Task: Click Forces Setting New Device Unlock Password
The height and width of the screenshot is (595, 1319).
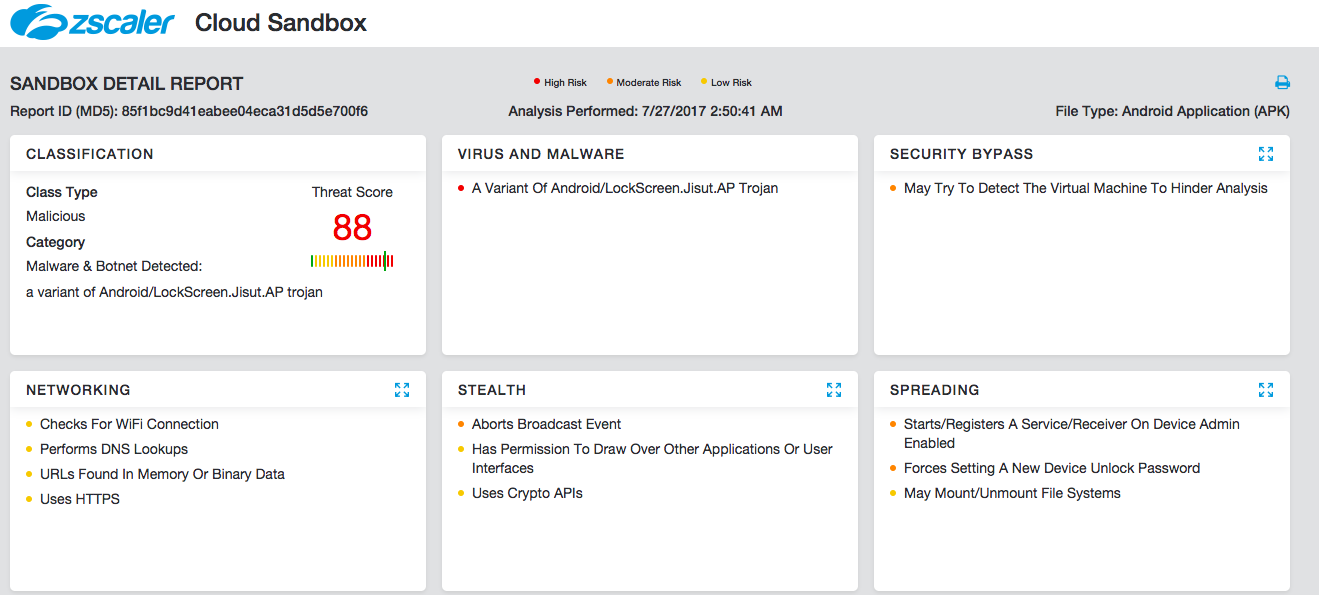Action: [1052, 468]
